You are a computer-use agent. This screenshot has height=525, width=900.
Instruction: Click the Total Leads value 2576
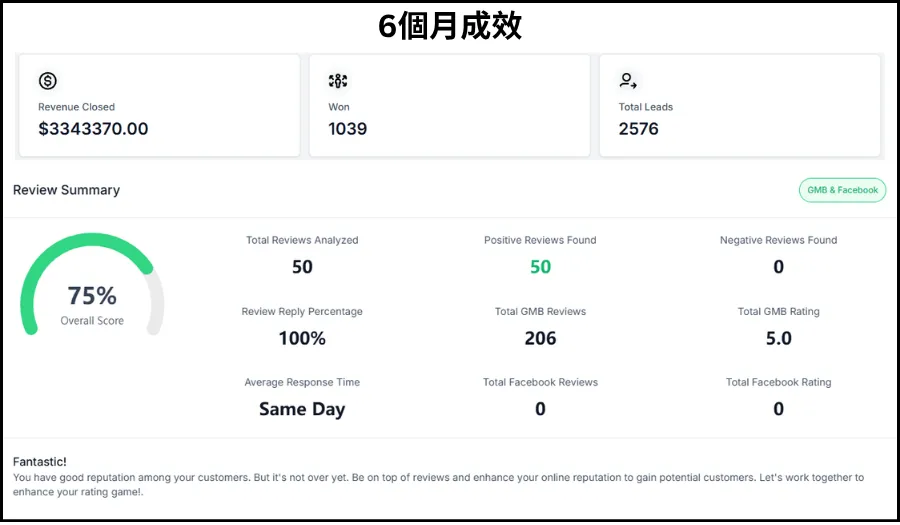click(638, 129)
